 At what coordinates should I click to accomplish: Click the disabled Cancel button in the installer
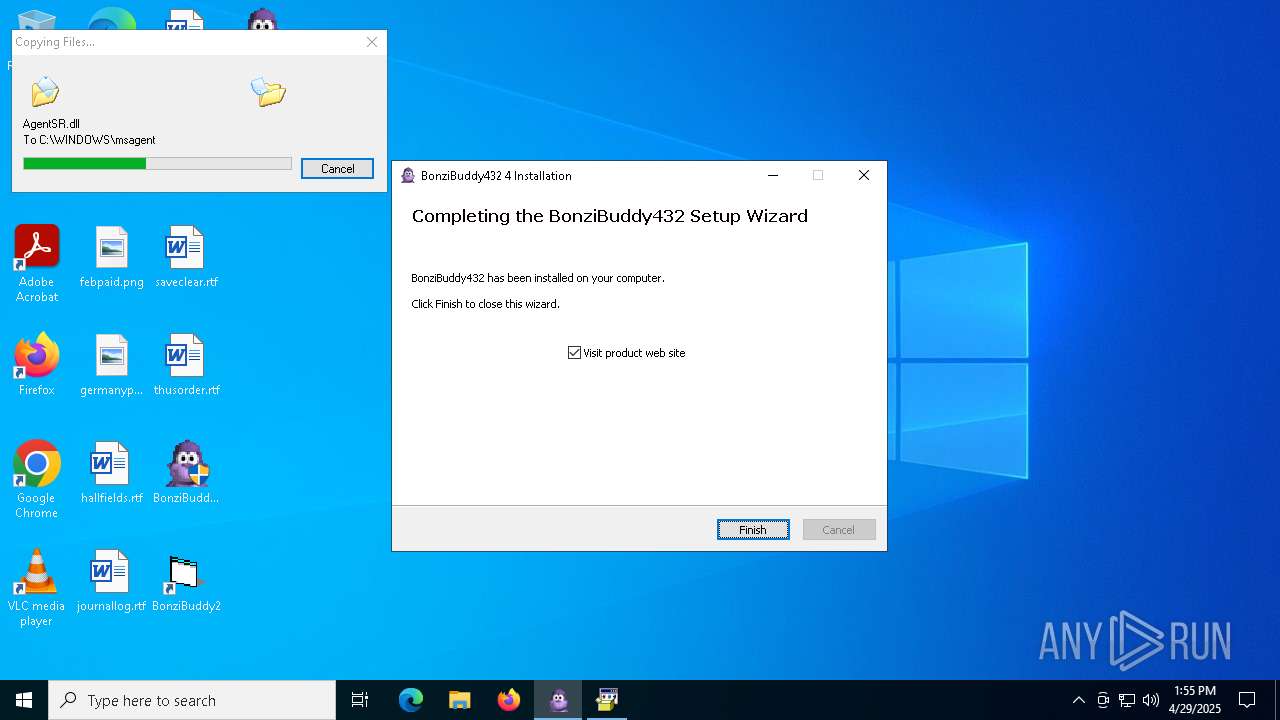(839, 530)
